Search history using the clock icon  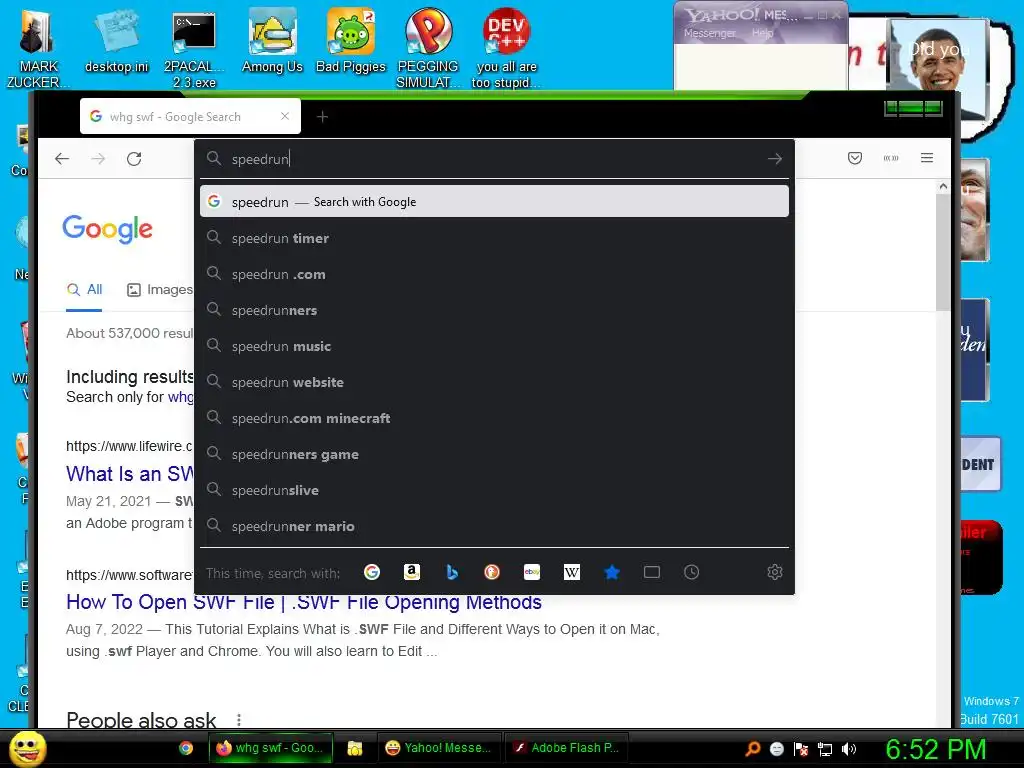point(692,572)
